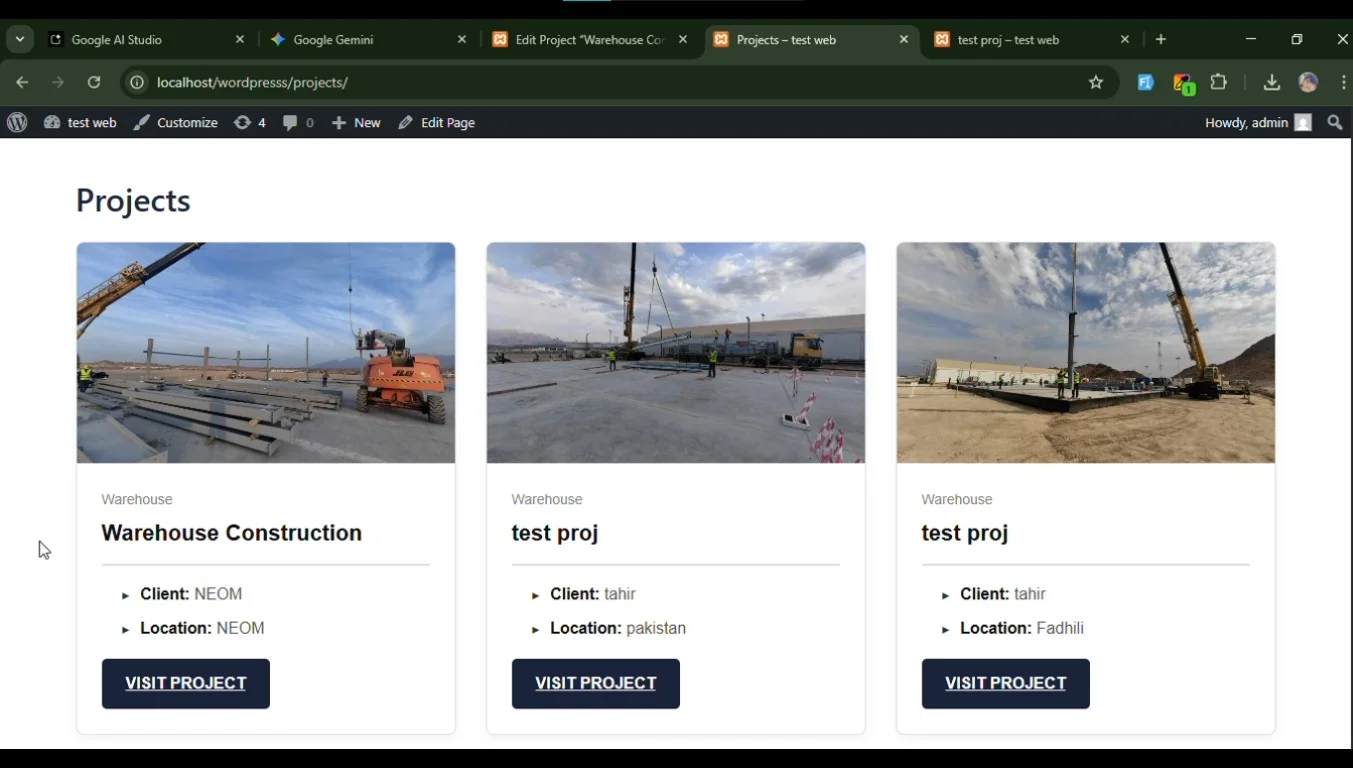Open the Warehouse Construction project image
1353x768 pixels.
[x=266, y=353]
